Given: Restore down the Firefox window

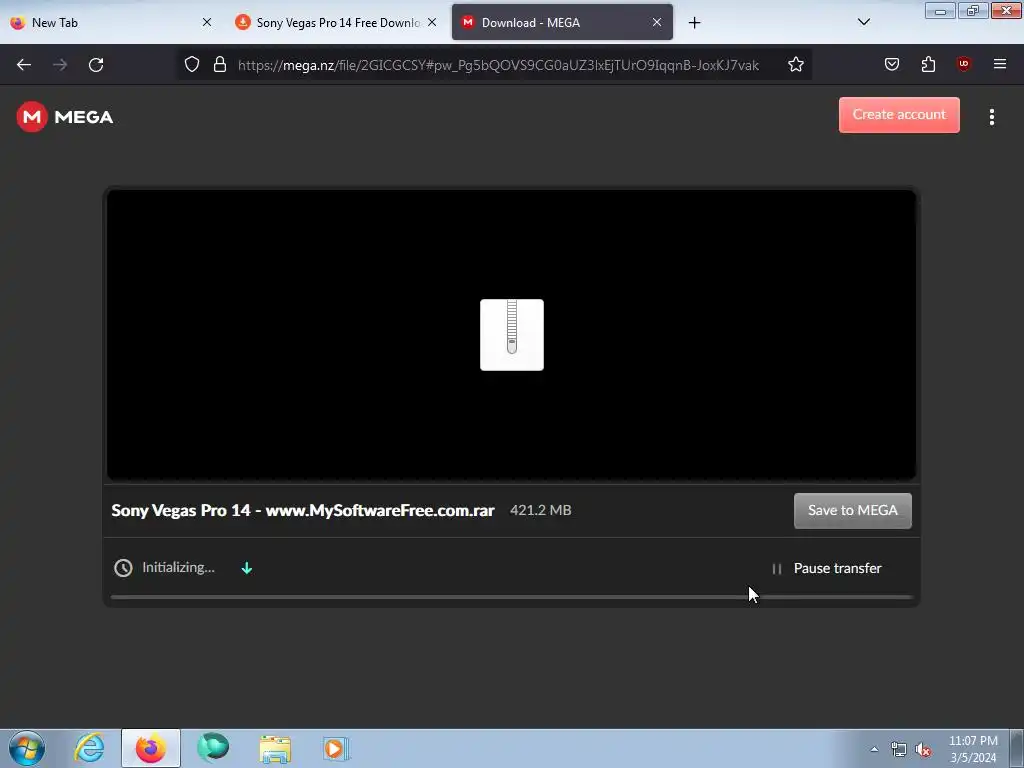Looking at the screenshot, I should 973,10.
